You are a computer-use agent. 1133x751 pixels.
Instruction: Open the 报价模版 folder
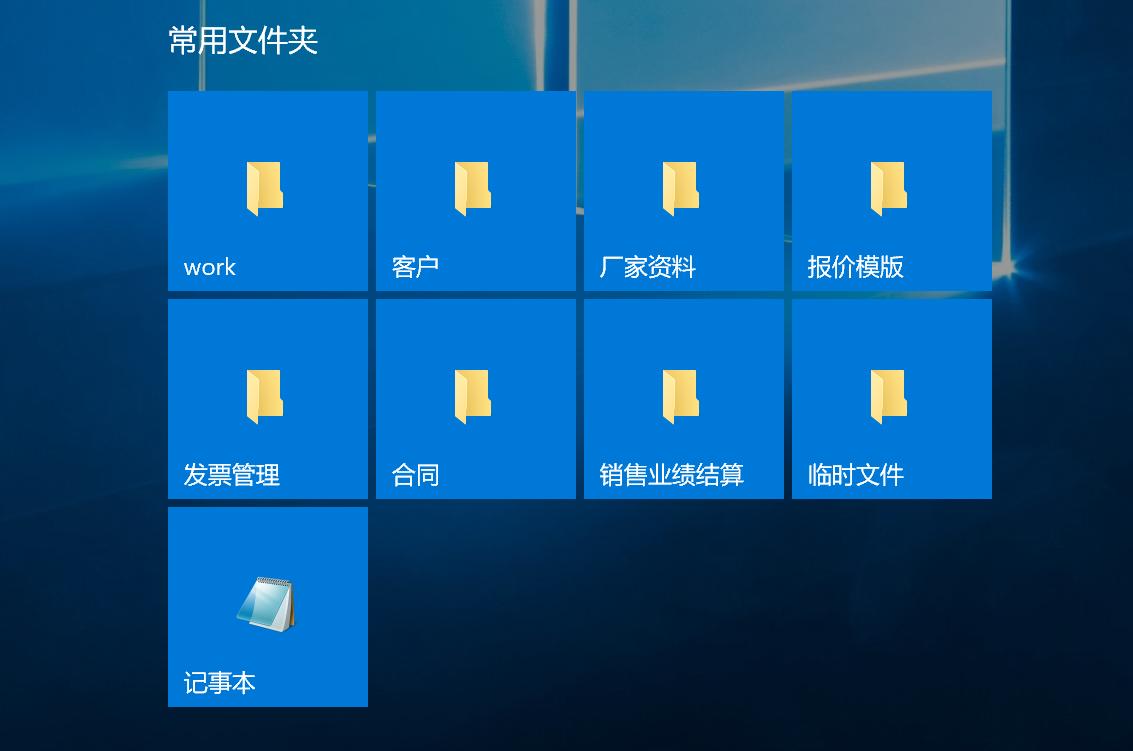[891, 190]
